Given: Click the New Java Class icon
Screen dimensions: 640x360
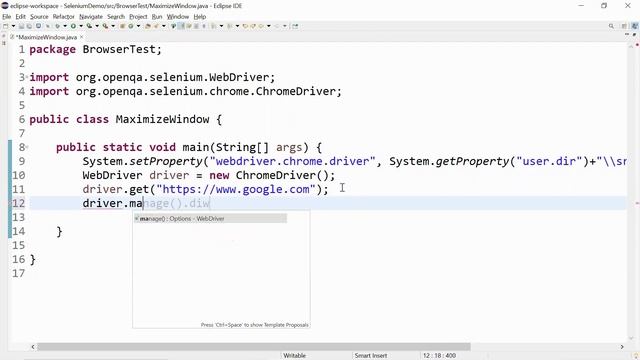Looking at the screenshot, I should pyautogui.click(x=131, y=26).
